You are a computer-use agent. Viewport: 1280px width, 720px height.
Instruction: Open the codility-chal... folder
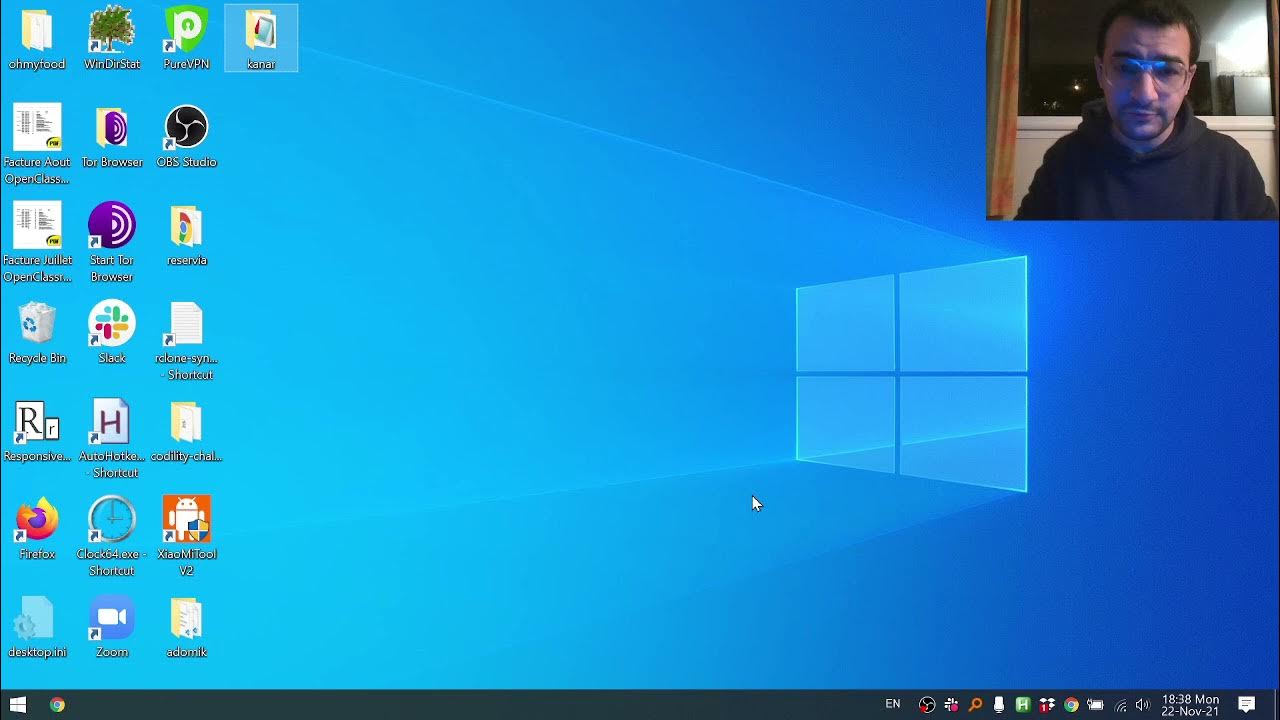(186, 431)
